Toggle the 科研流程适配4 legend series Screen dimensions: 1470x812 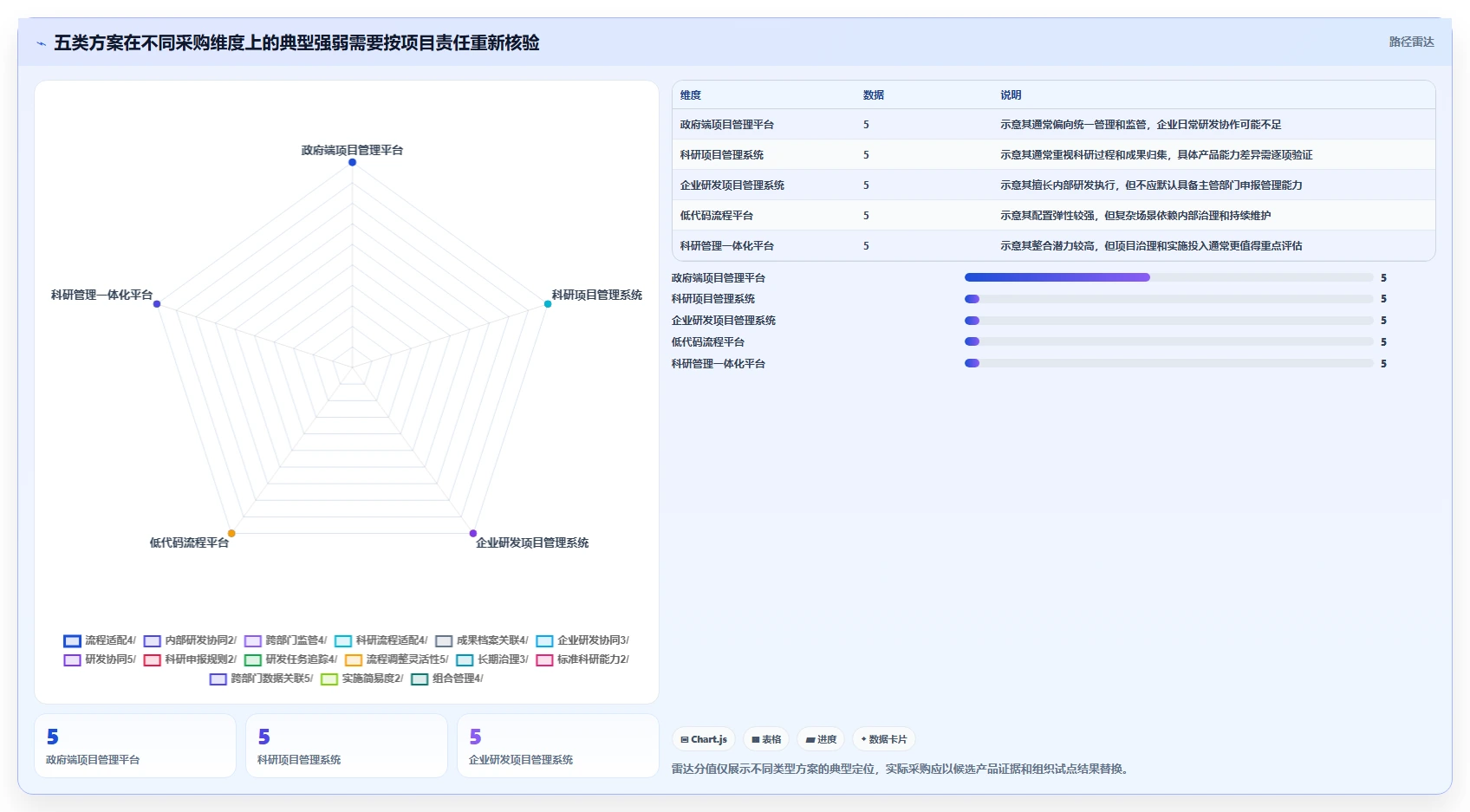click(x=381, y=640)
